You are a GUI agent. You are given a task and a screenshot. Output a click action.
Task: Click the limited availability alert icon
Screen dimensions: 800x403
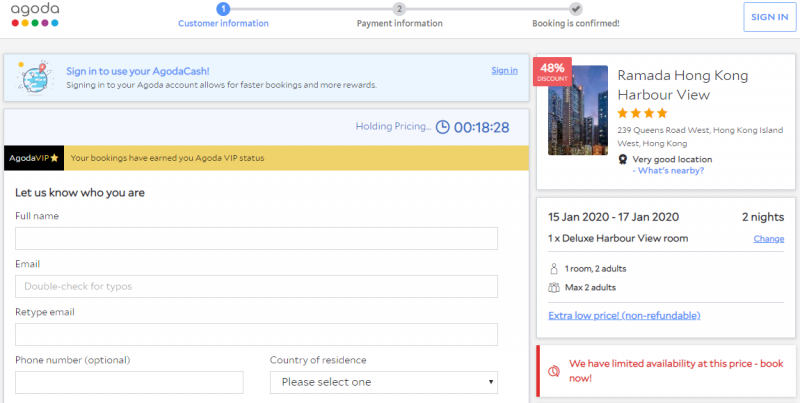(x=553, y=371)
